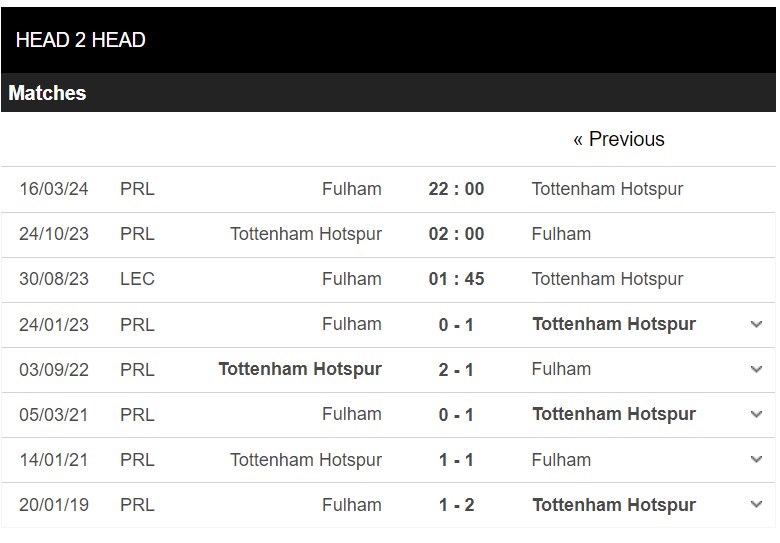Select Fulham in the 14/01/21 row
The width and height of the screenshot is (780, 543).
[x=561, y=460]
